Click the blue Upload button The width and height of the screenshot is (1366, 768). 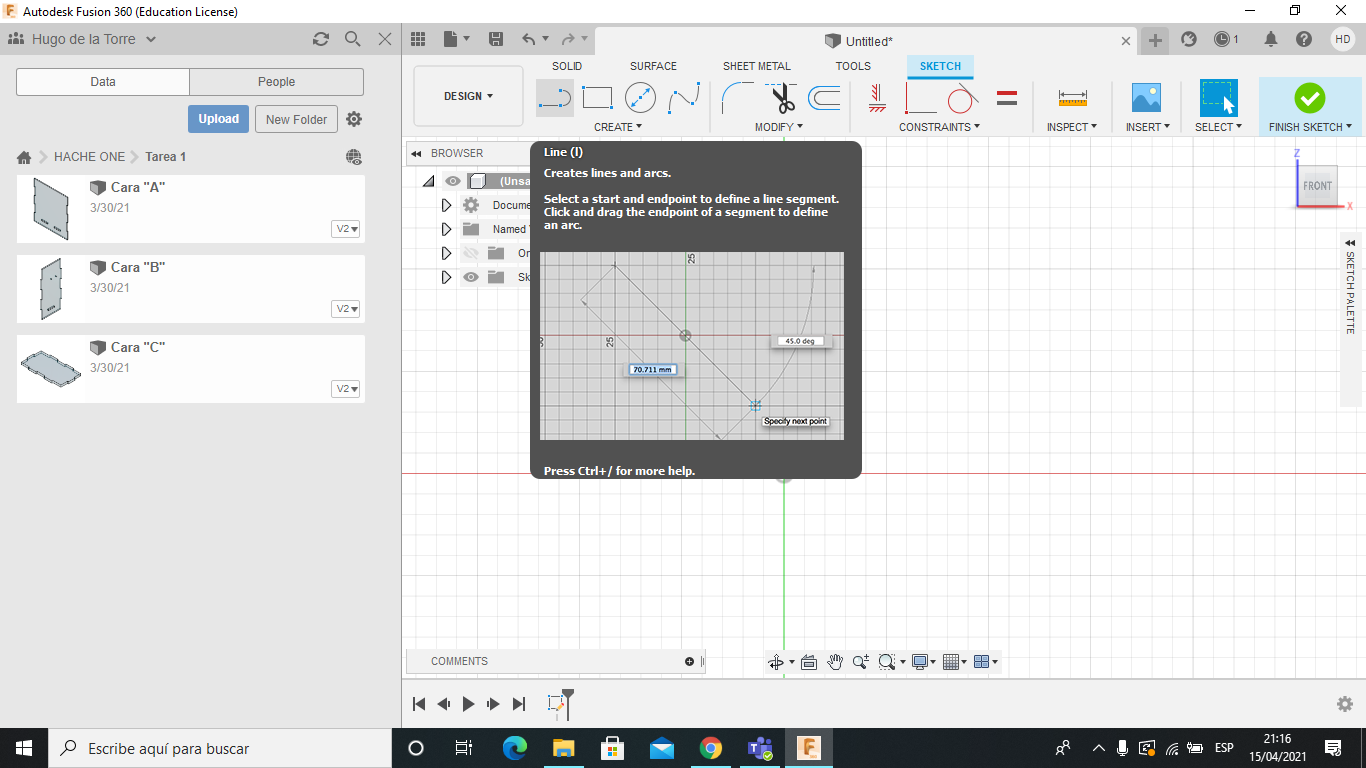pos(218,119)
